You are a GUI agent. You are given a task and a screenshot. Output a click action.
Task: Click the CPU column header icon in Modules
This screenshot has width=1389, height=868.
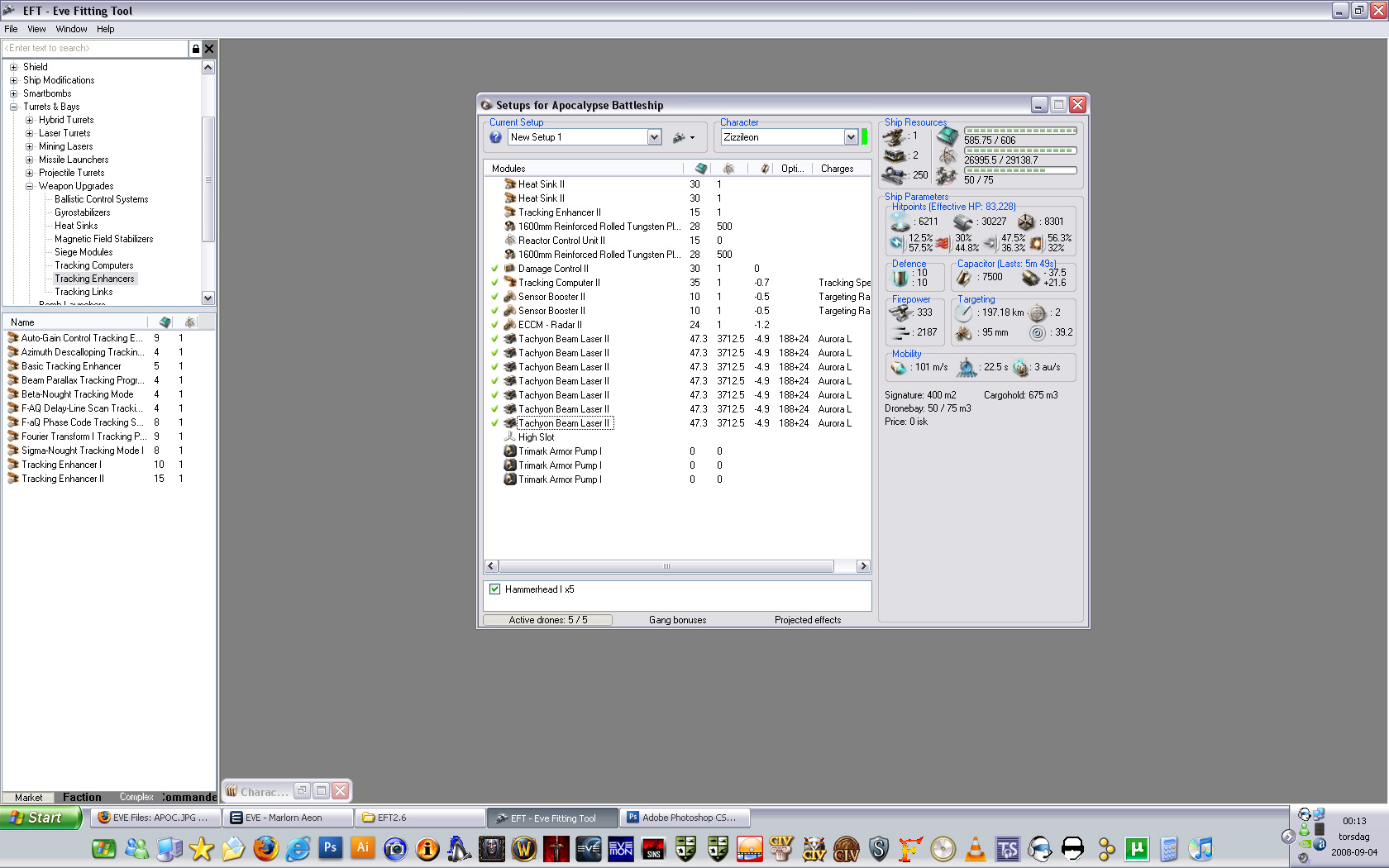point(701,169)
